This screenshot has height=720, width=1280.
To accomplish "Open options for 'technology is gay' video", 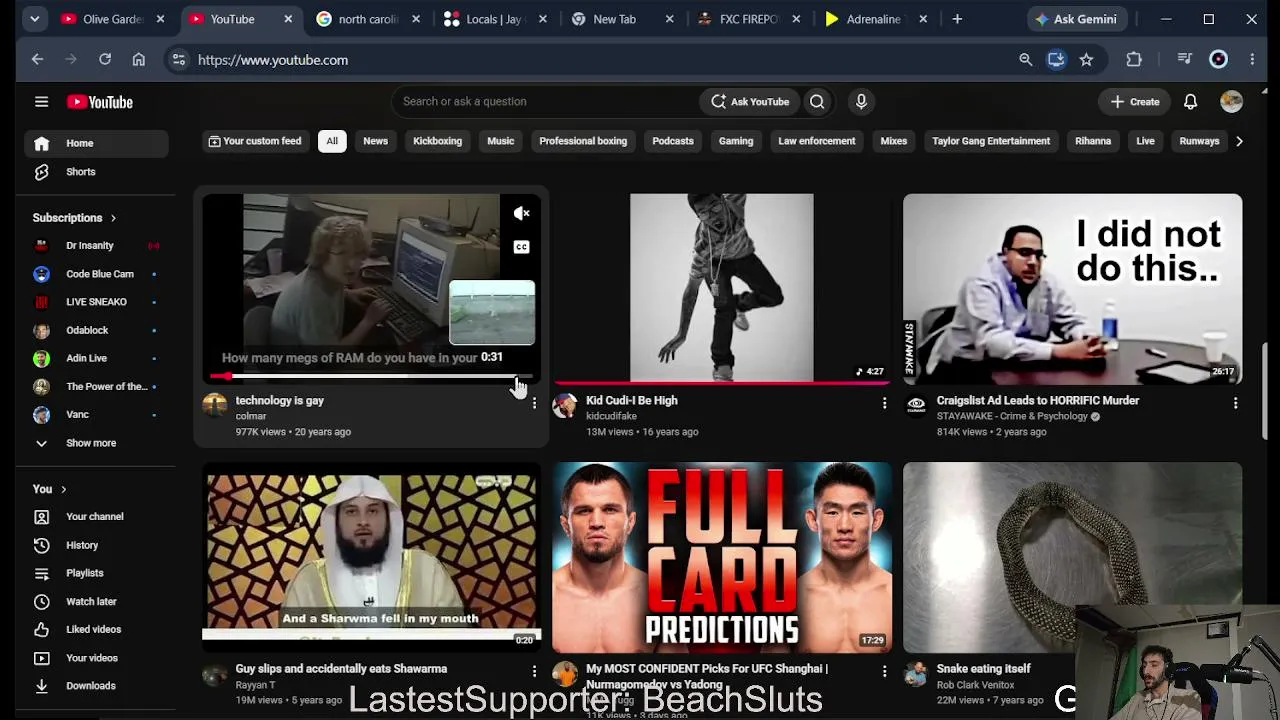I will [x=534, y=403].
